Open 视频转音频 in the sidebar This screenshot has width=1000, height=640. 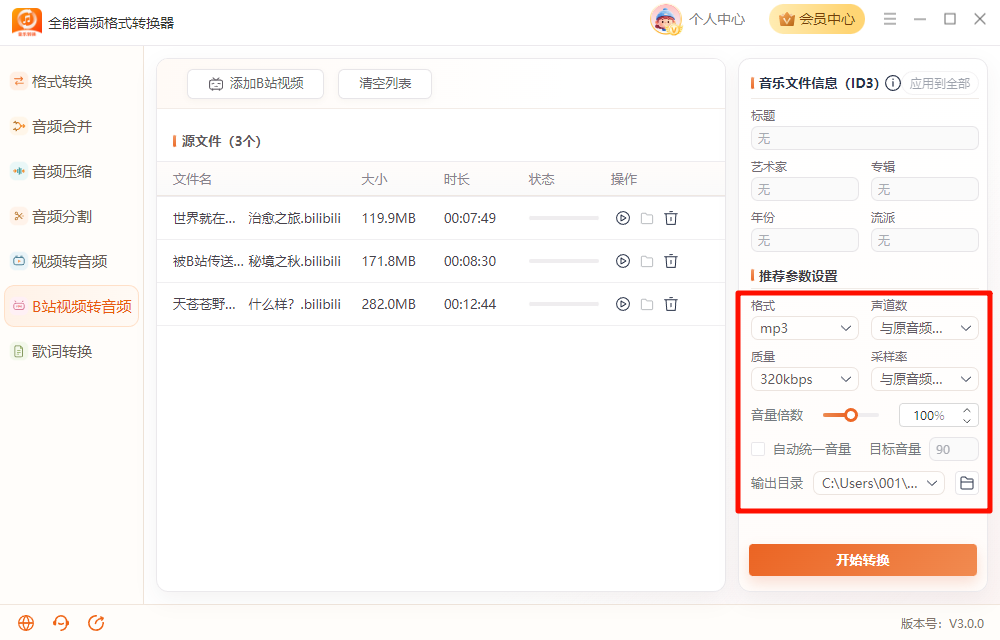tap(70, 261)
